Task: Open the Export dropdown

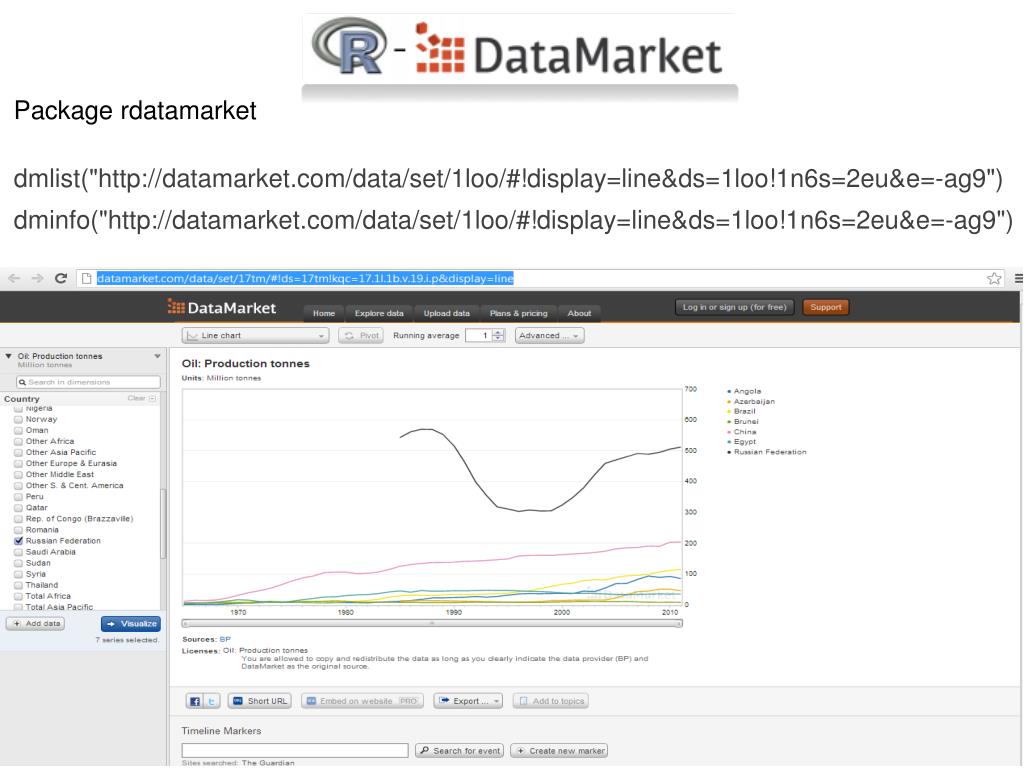Action: (x=468, y=701)
